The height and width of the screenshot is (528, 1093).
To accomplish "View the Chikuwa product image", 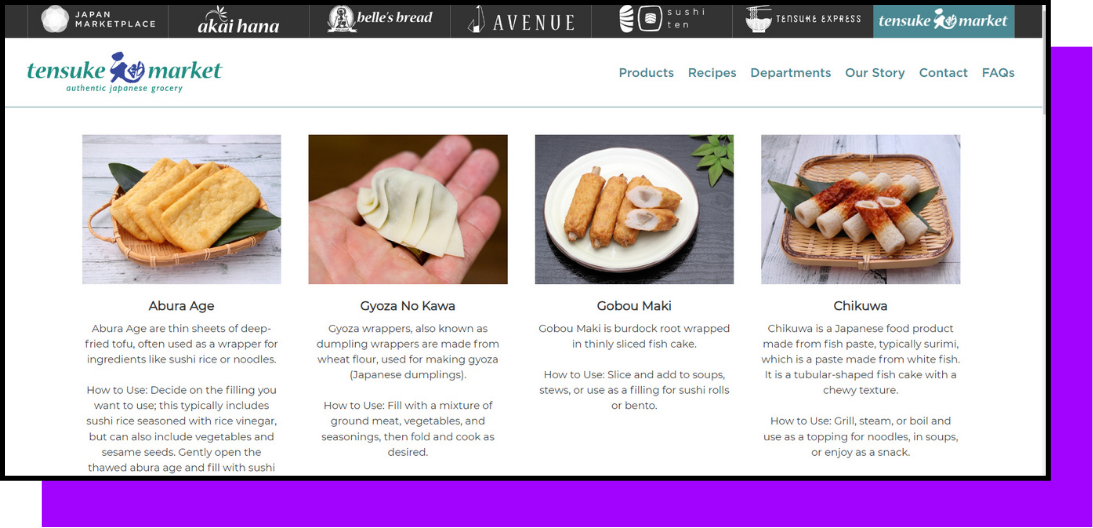I will (860, 209).
